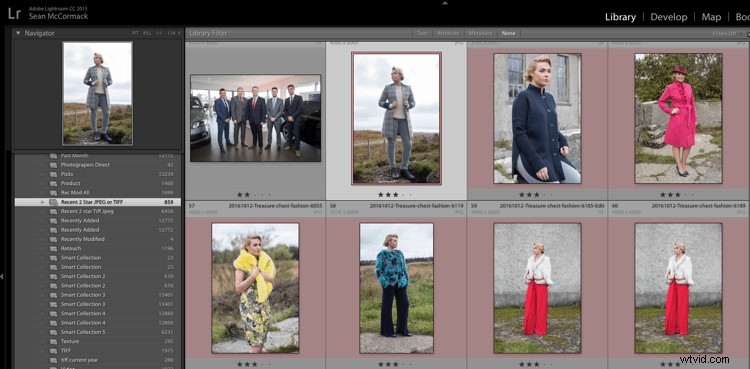Click the Past Month smart collection icon
Image resolution: width=750 pixels, height=369 pixels.
[53, 156]
